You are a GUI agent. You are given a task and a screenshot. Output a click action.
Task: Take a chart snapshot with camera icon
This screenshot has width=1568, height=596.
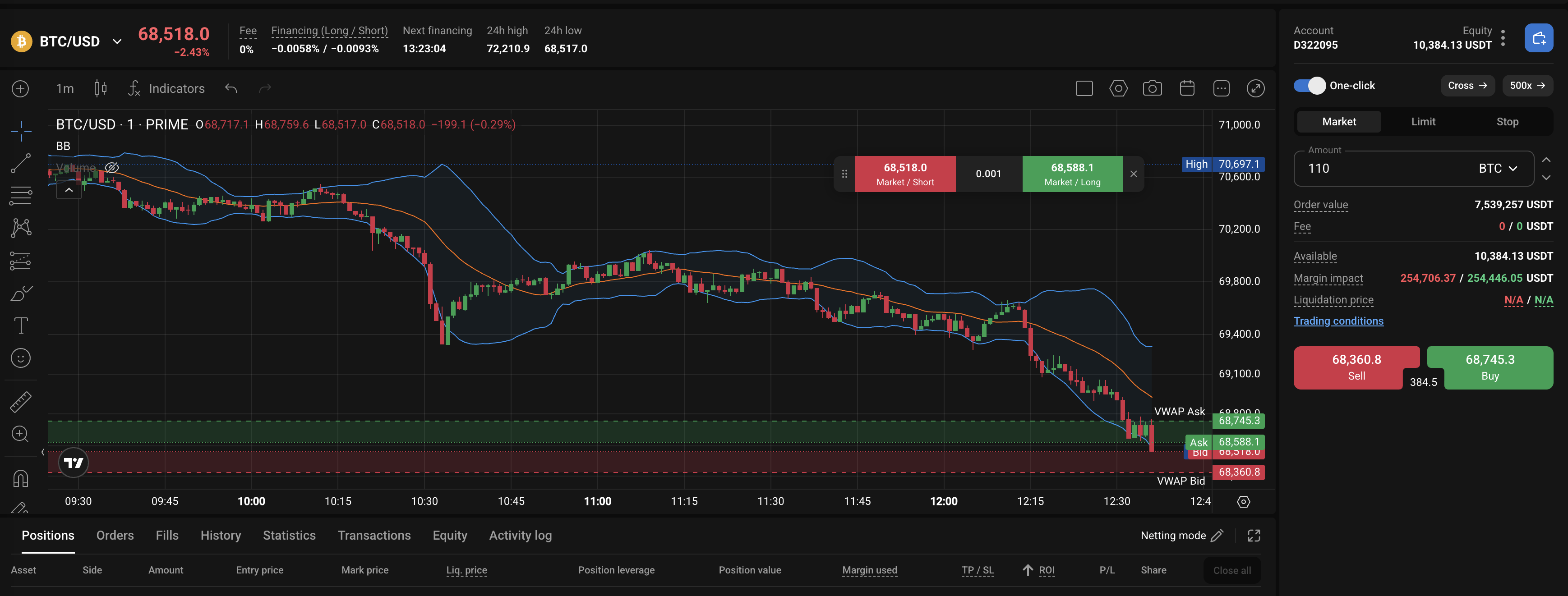point(1153,88)
